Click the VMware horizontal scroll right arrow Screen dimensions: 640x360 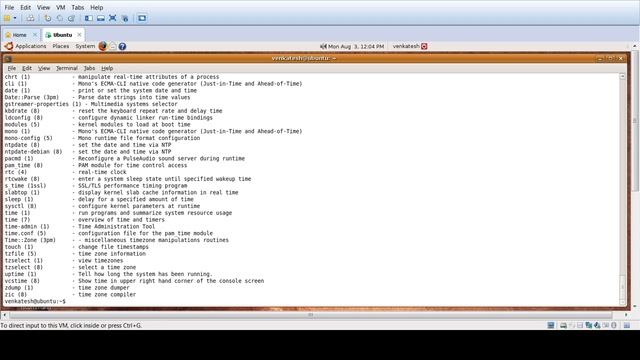626,315
